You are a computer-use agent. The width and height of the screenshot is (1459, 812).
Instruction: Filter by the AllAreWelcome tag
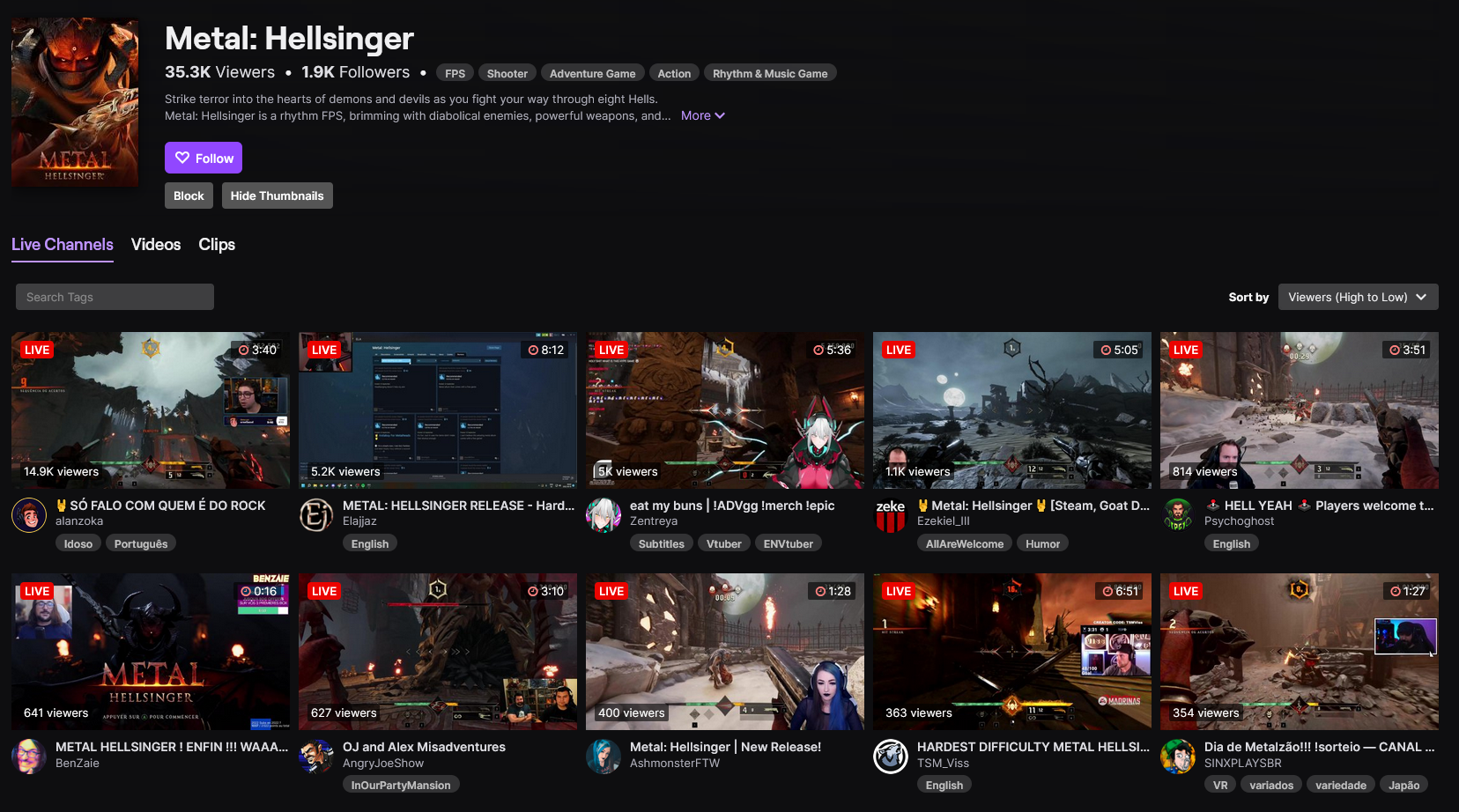(965, 543)
